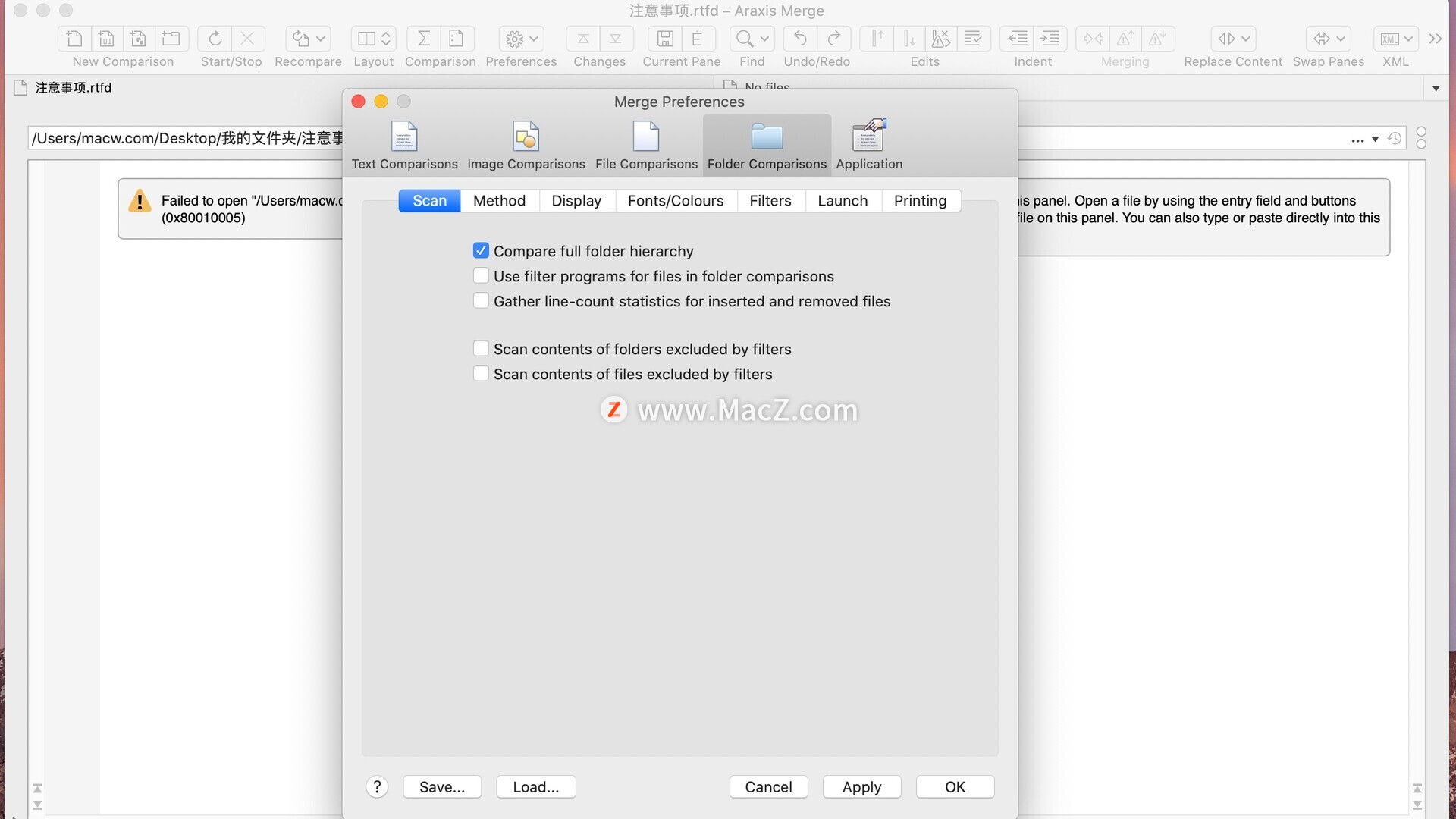Open the Swap Panes dropdown

tap(1329, 39)
